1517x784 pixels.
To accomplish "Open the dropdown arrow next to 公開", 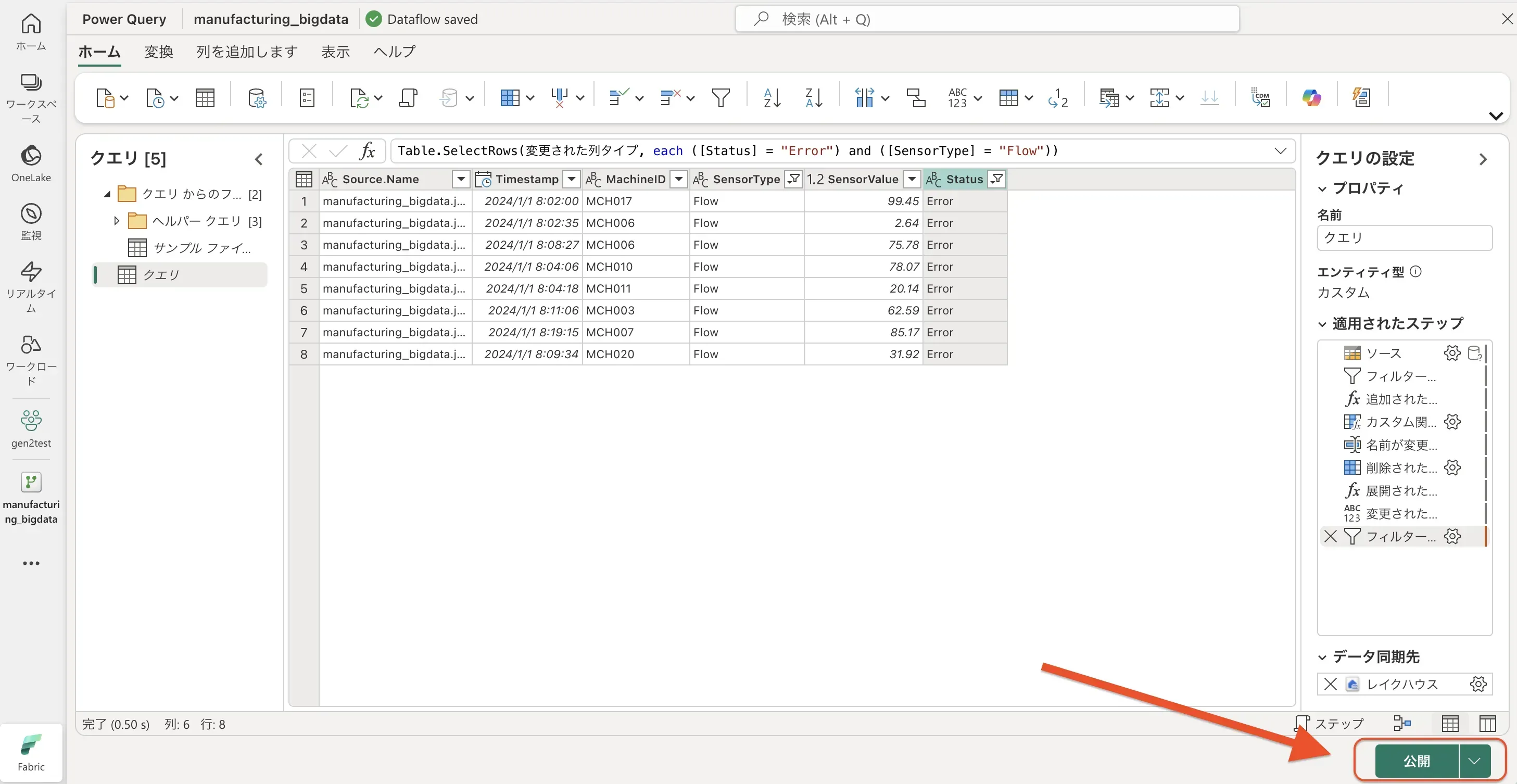I will (x=1474, y=761).
